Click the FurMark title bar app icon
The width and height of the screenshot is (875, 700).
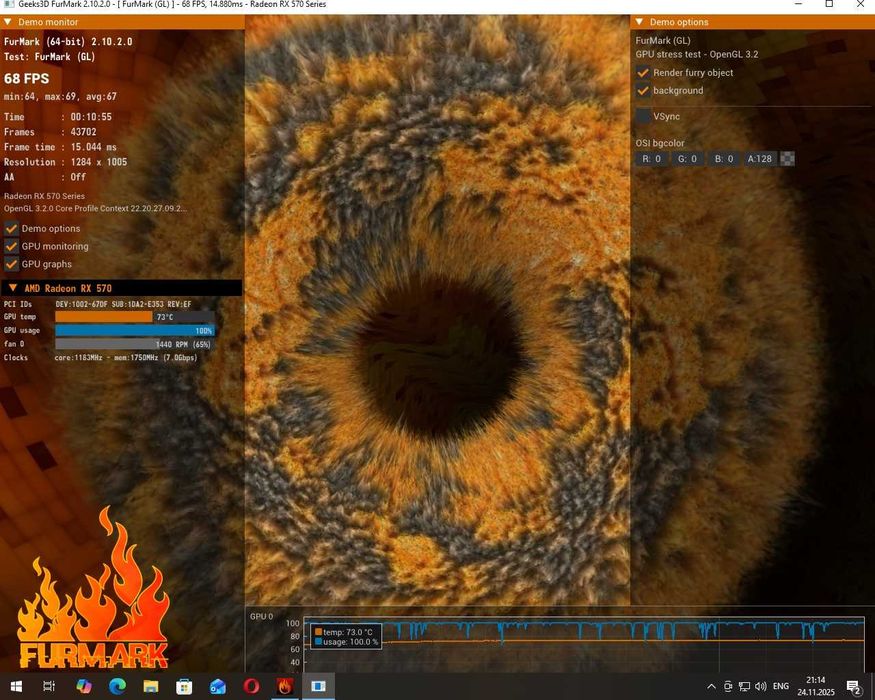tap(9, 4)
